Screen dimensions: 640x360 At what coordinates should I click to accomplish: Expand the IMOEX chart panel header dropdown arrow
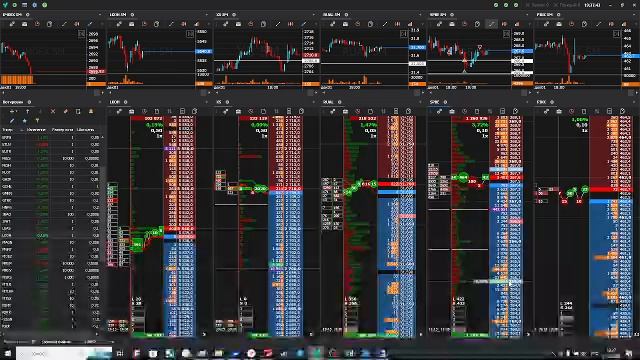click(100, 15)
